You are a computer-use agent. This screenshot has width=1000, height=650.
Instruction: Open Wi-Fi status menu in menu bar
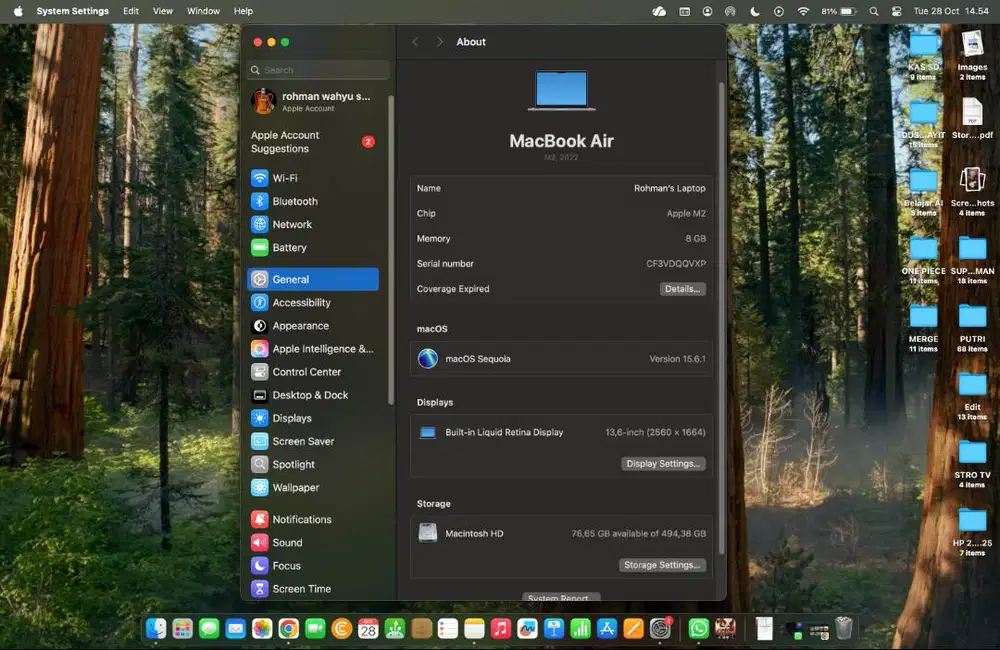pyautogui.click(x=803, y=11)
